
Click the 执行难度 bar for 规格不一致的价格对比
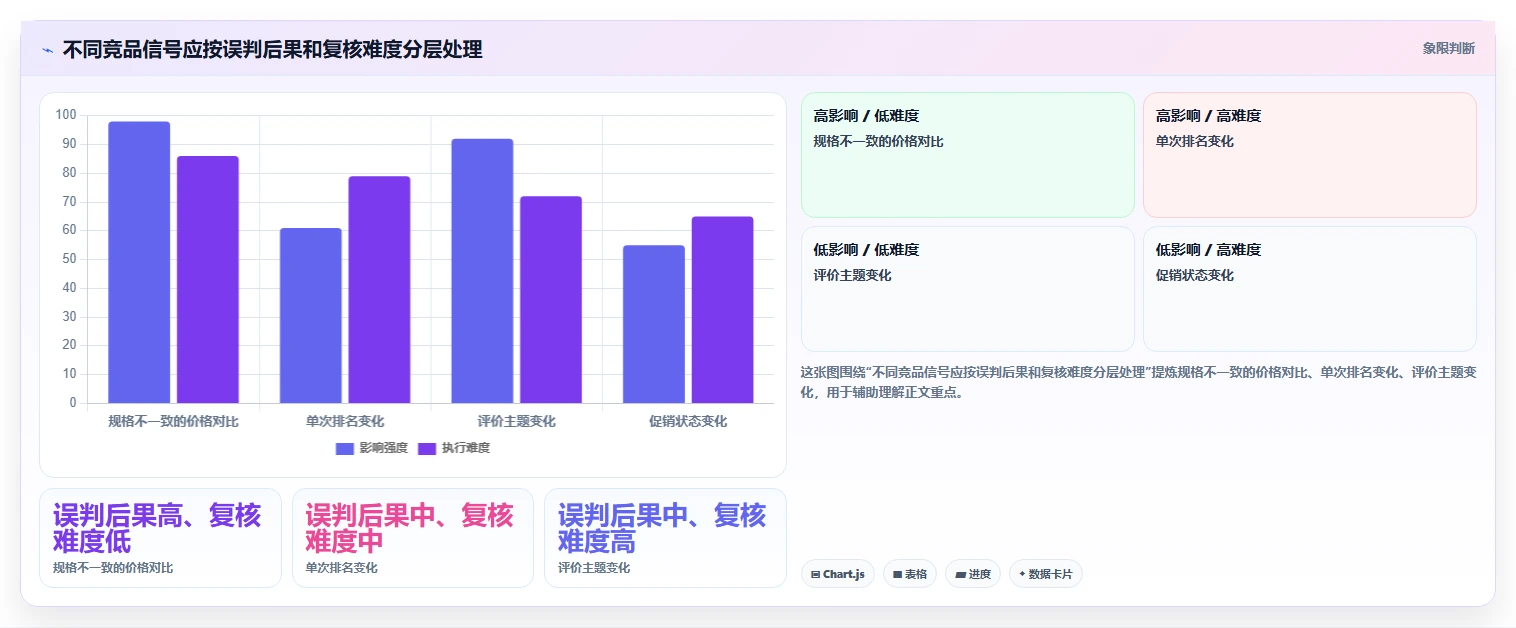pyautogui.click(x=208, y=280)
